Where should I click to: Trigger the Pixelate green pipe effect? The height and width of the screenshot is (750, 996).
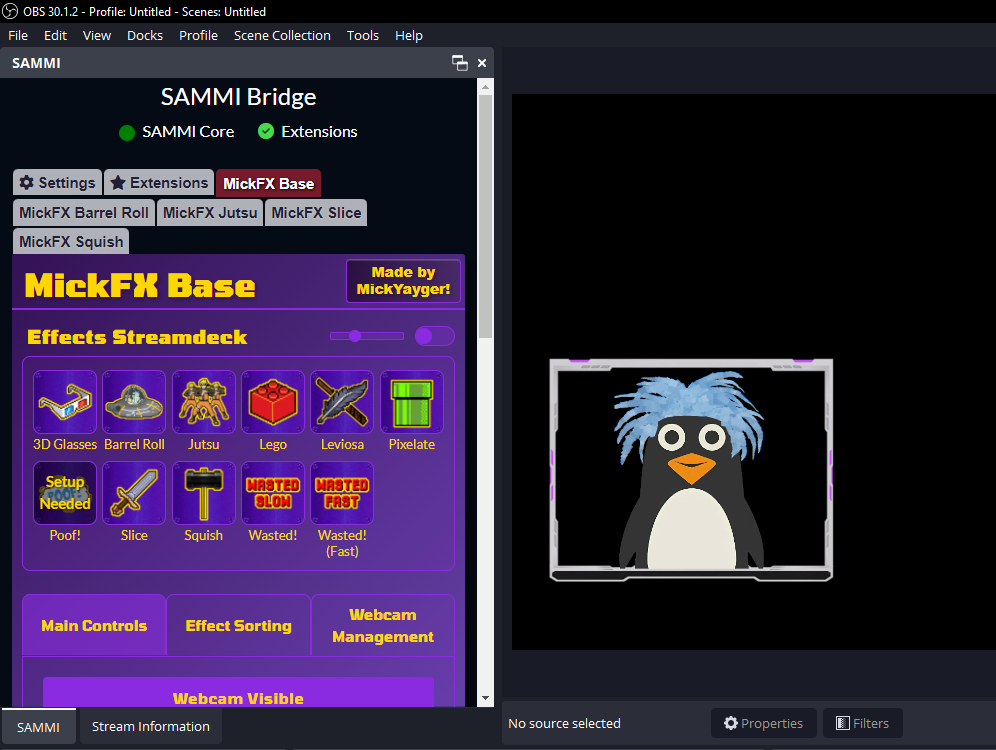pos(412,402)
